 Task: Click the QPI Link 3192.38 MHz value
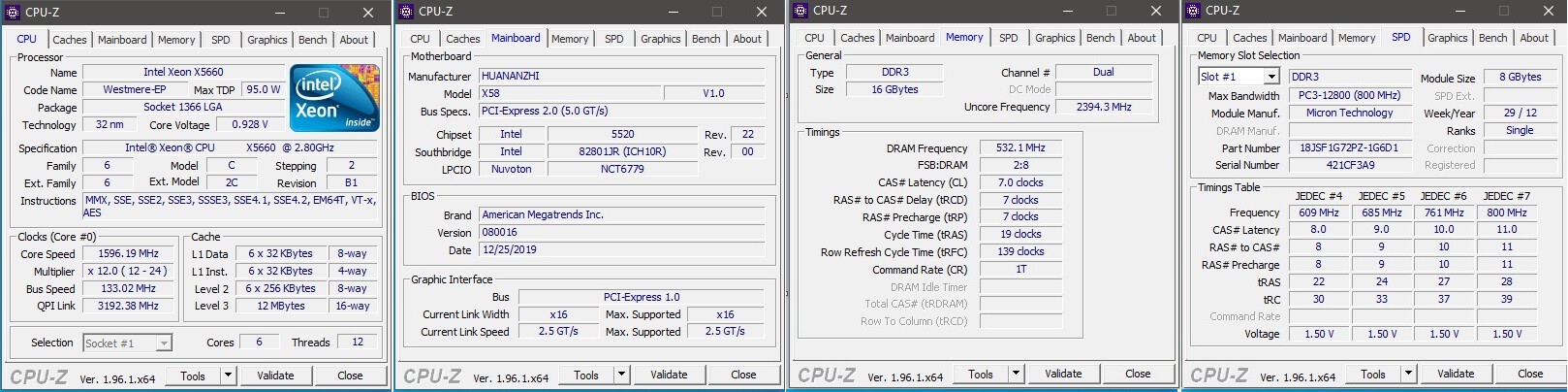[x=129, y=306]
